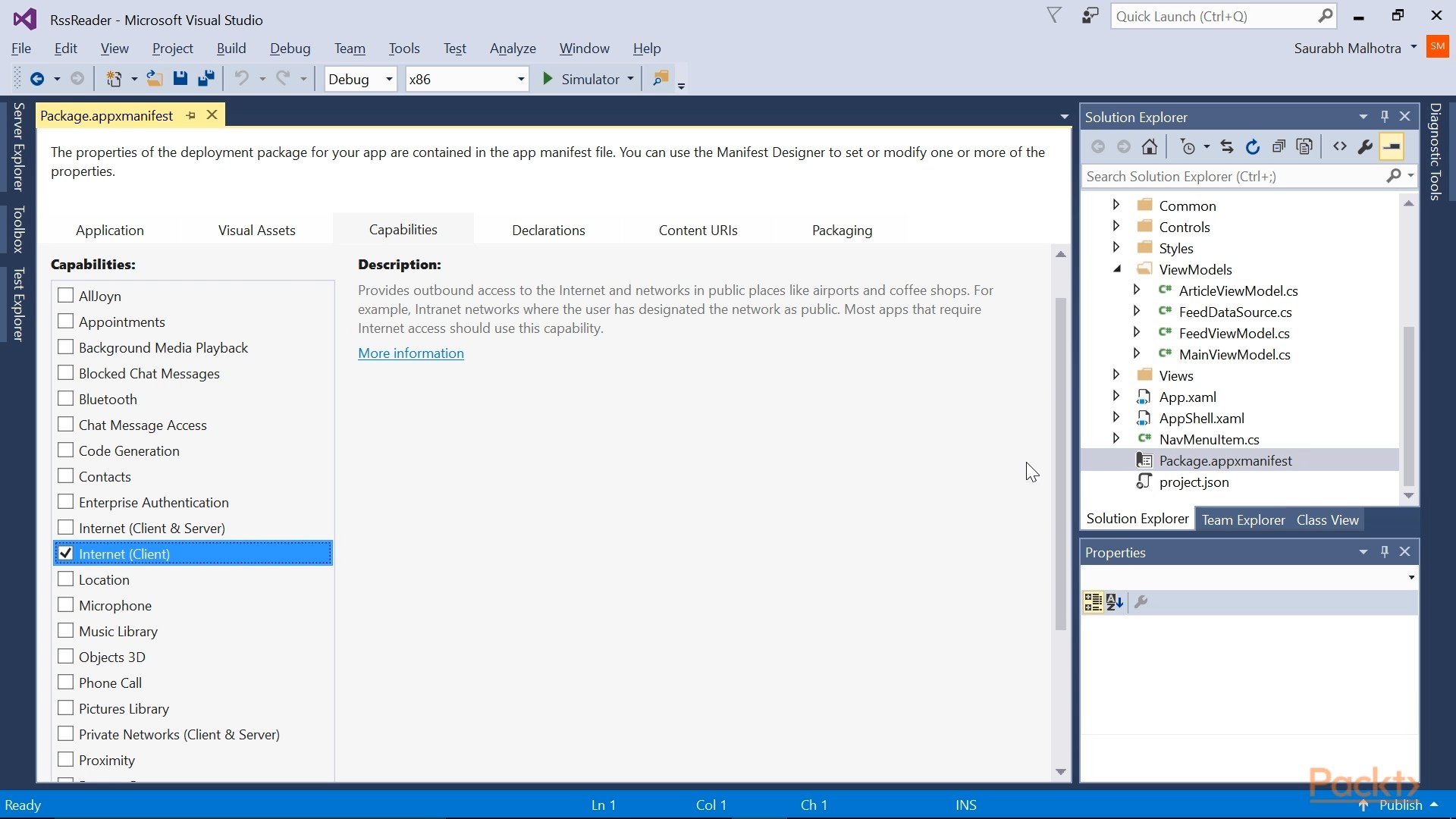Image resolution: width=1456 pixels, height=819 pixels.
Task: Click the Collapse All icon in Solution Explorer
Action: pos(1279,147)
